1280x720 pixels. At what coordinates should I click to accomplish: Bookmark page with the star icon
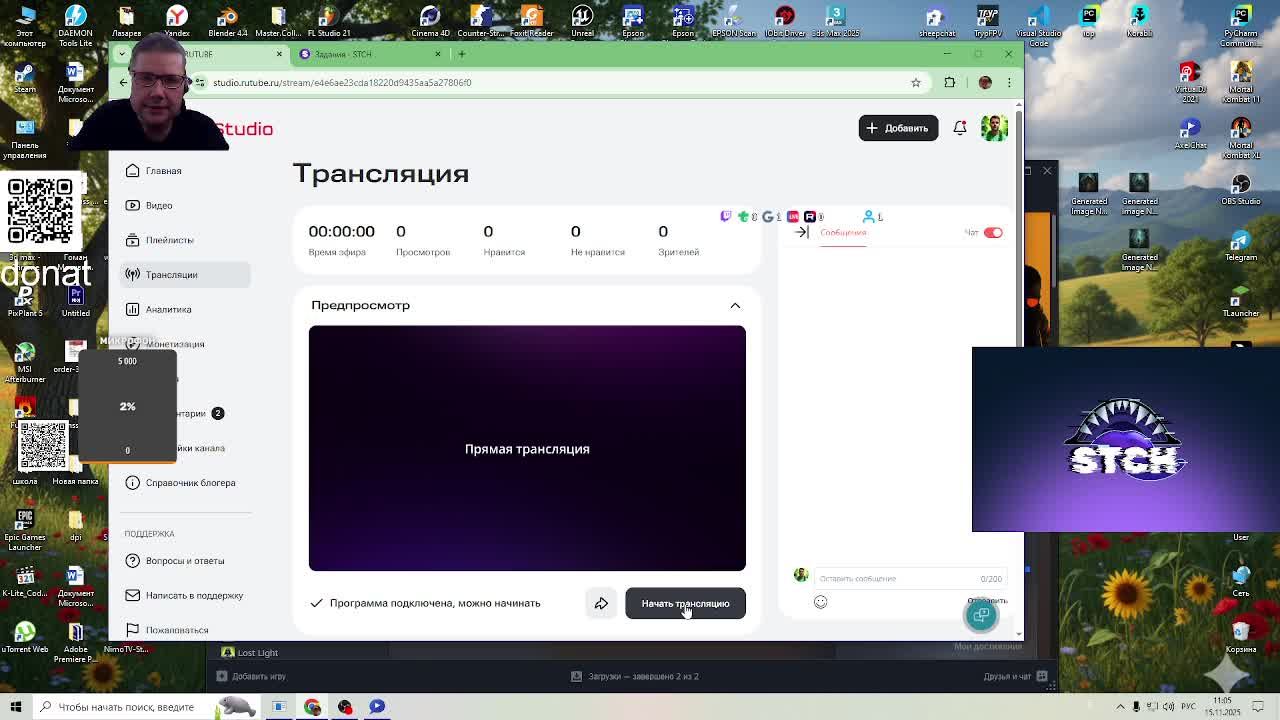[x=915, y=83]
